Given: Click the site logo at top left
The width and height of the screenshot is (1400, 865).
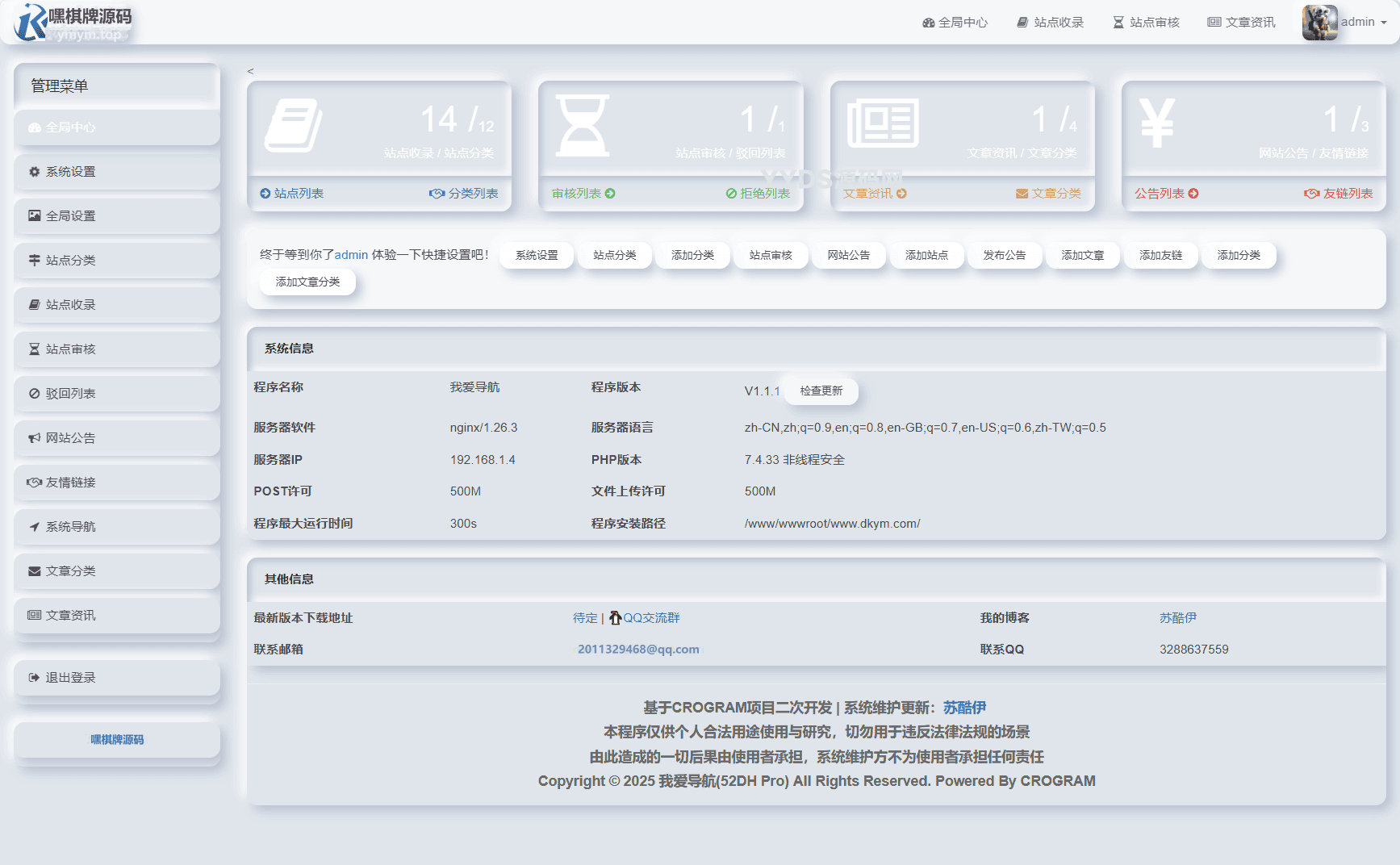Looking at the screenshot, I should click(73, 23).
